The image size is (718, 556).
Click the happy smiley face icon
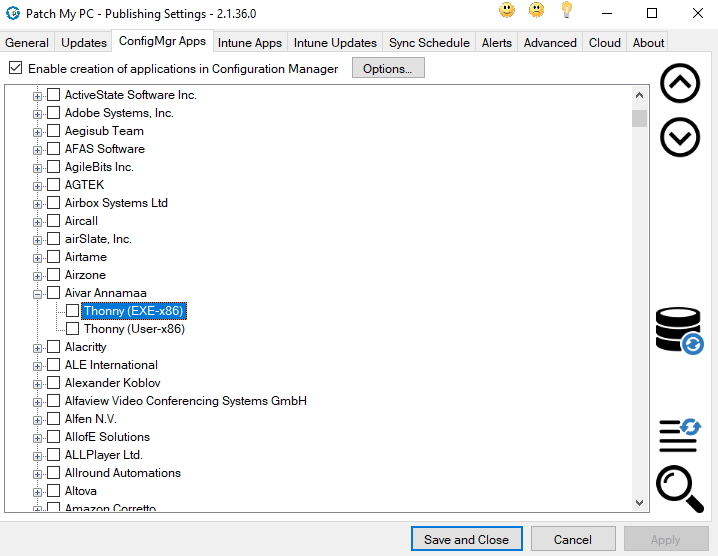508,11
